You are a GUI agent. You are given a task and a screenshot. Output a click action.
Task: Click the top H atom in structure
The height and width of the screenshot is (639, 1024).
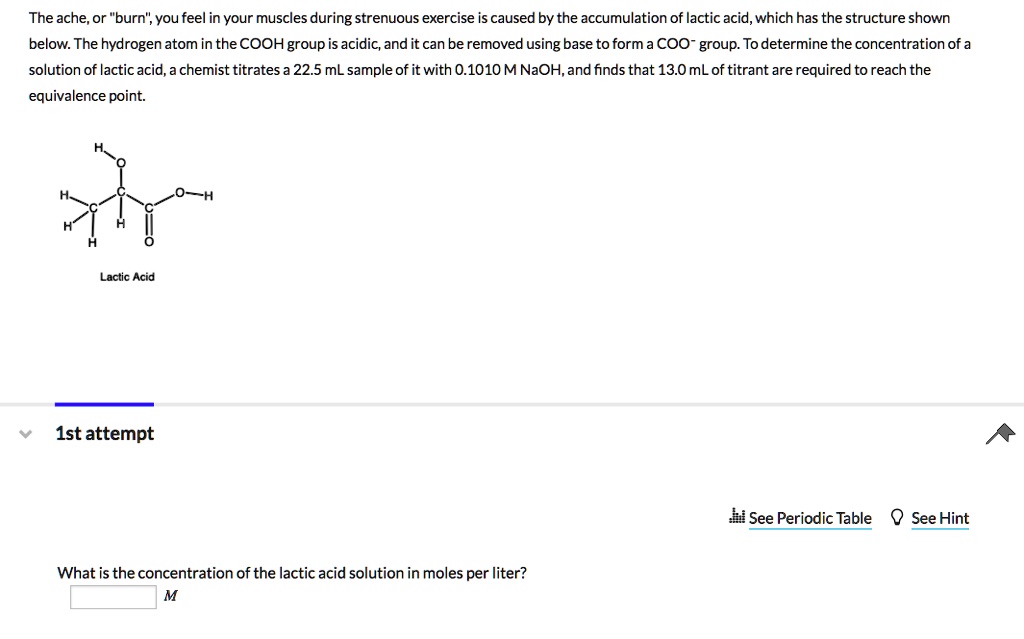click(x=98, y=148)
